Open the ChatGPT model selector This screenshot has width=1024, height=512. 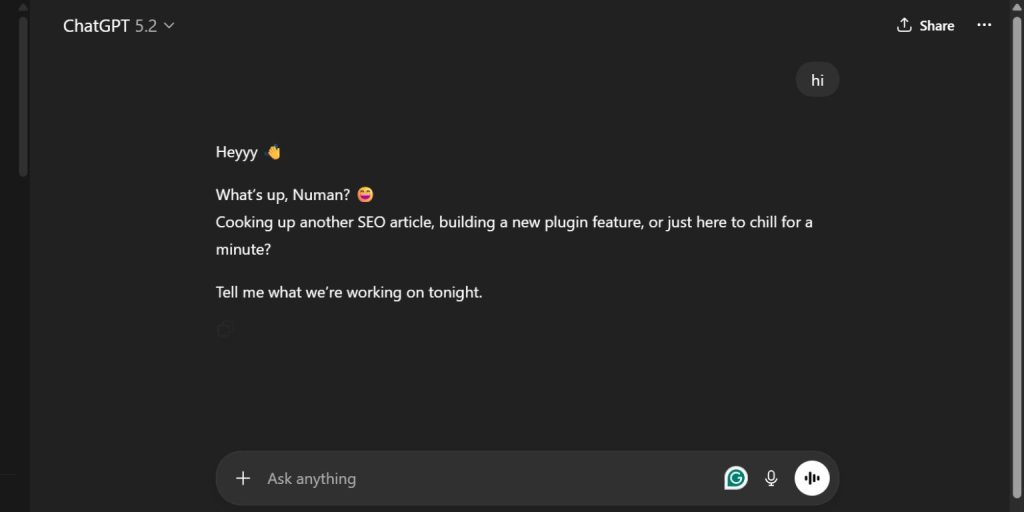pos(97,26)
